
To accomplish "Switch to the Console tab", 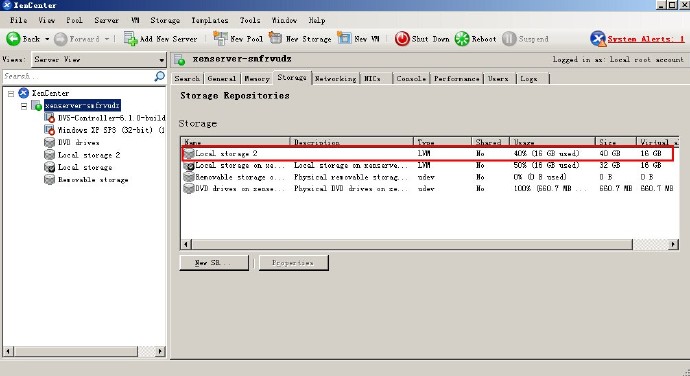I will pos(411,78).
